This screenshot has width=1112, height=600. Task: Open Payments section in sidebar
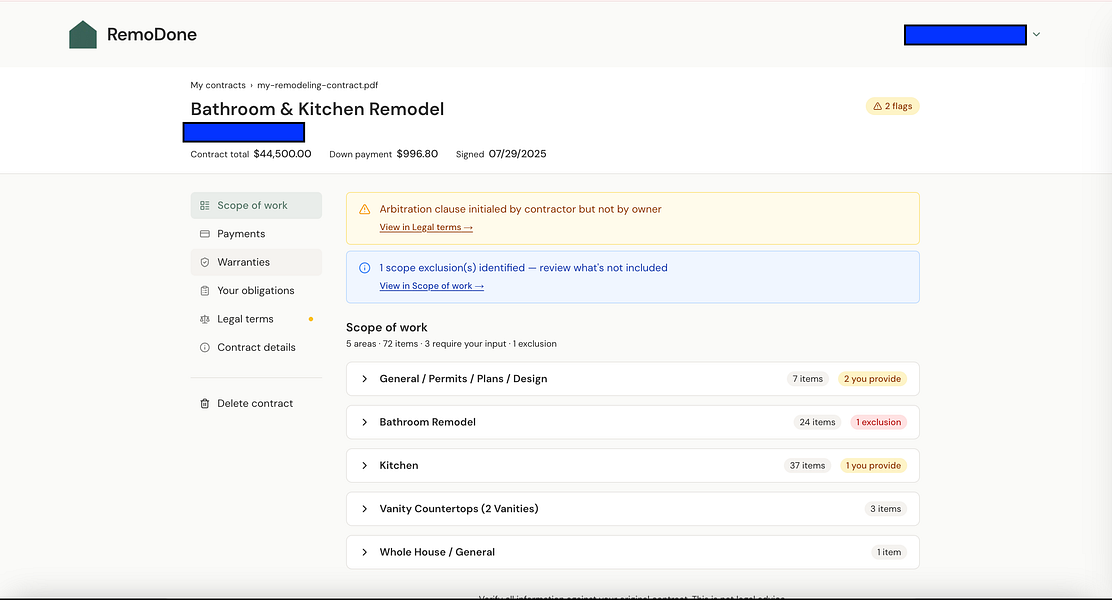coord(256,233)
